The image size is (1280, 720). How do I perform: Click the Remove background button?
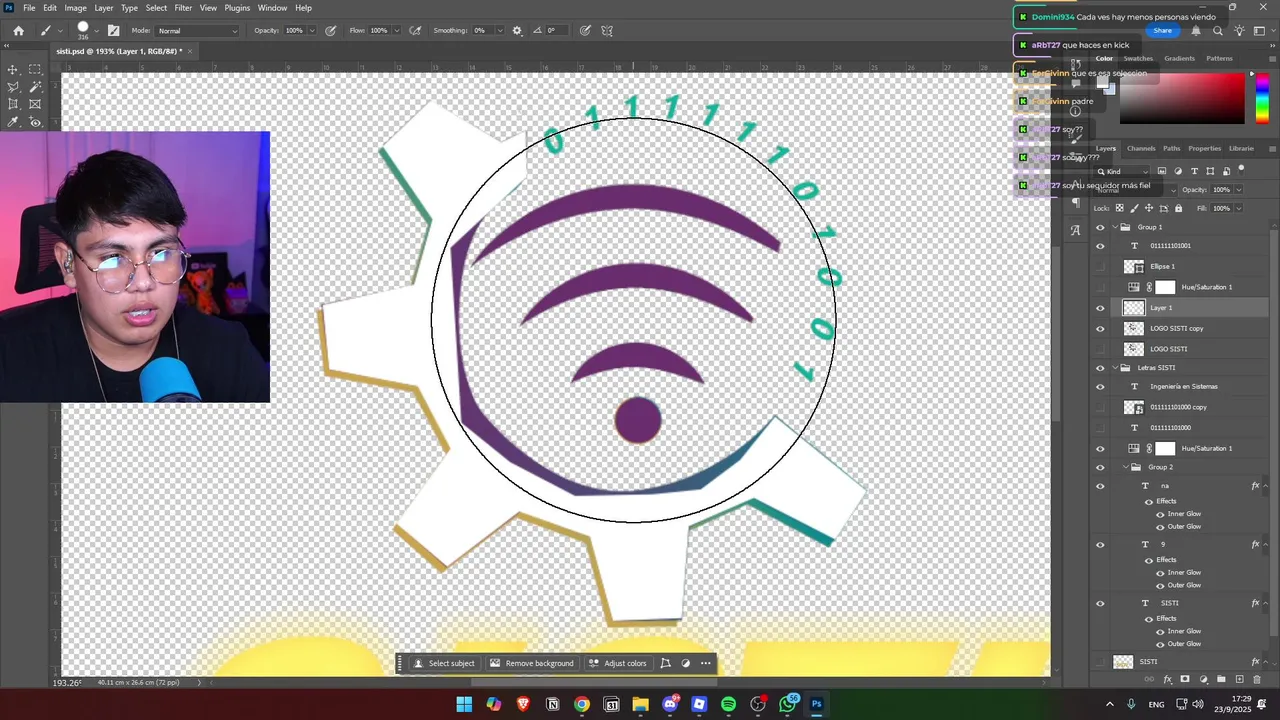point(532,663)
